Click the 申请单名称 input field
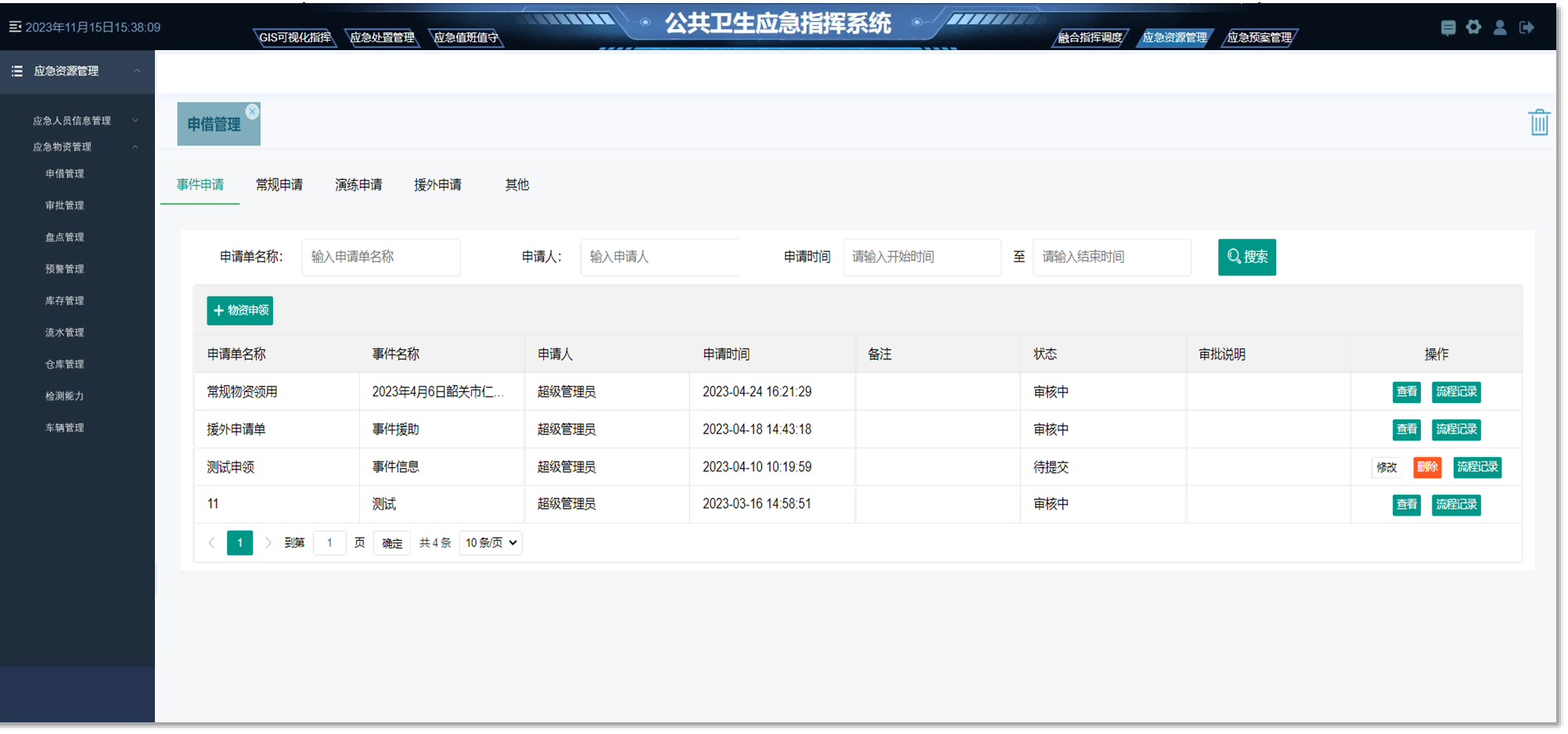Screen dimensions: 1568x734 point(381,257)
